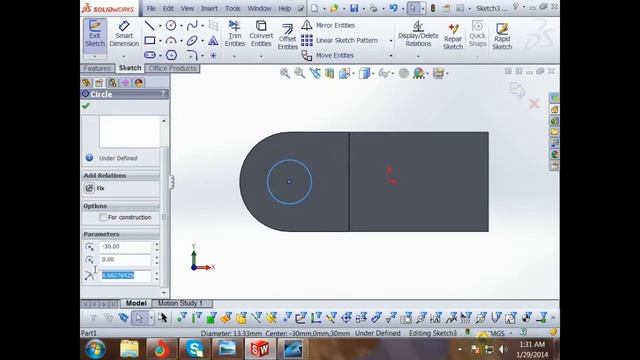
Task: Select the Ellipse tool
Action: [192, 40]
